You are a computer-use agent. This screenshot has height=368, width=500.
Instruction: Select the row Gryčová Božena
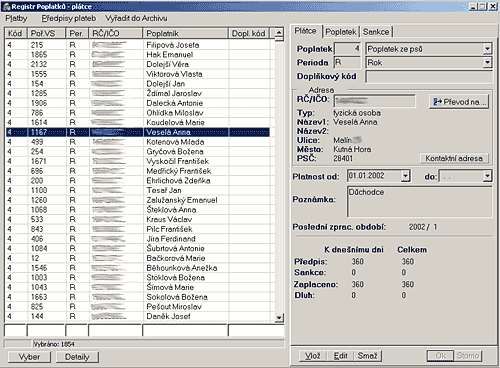tap(137, 151)
